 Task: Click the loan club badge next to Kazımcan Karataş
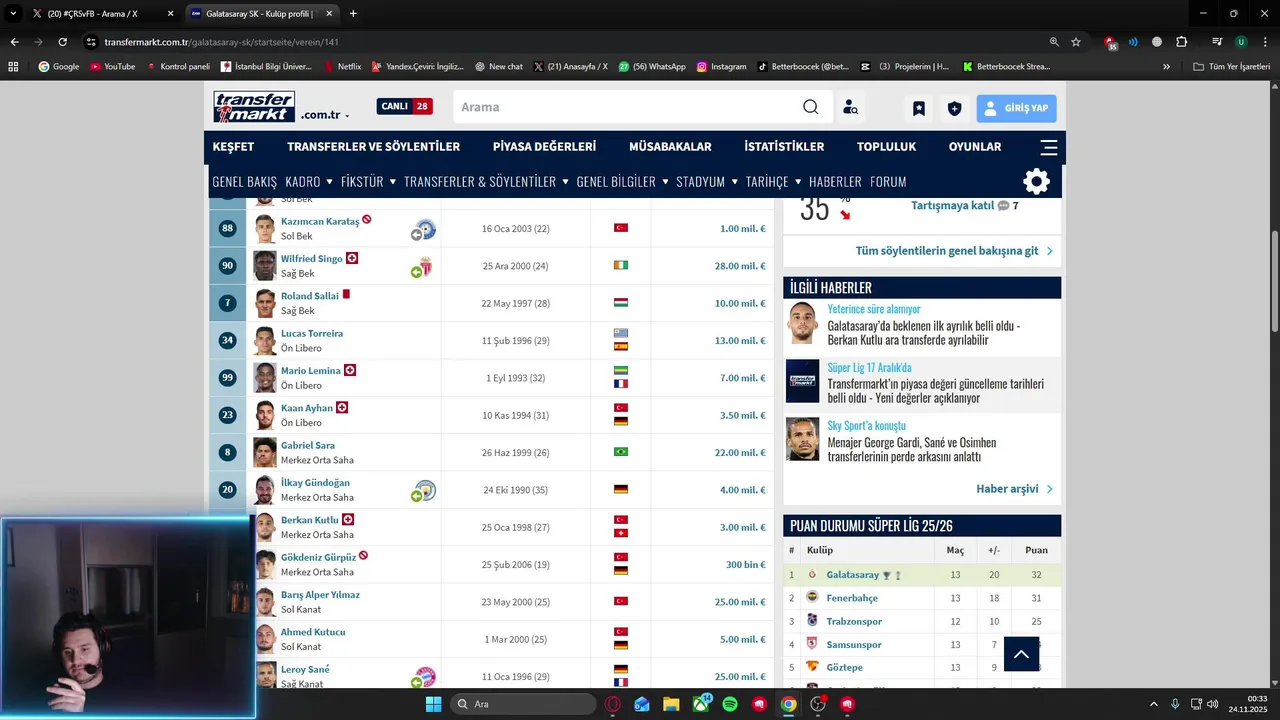(x=424, y=230)
